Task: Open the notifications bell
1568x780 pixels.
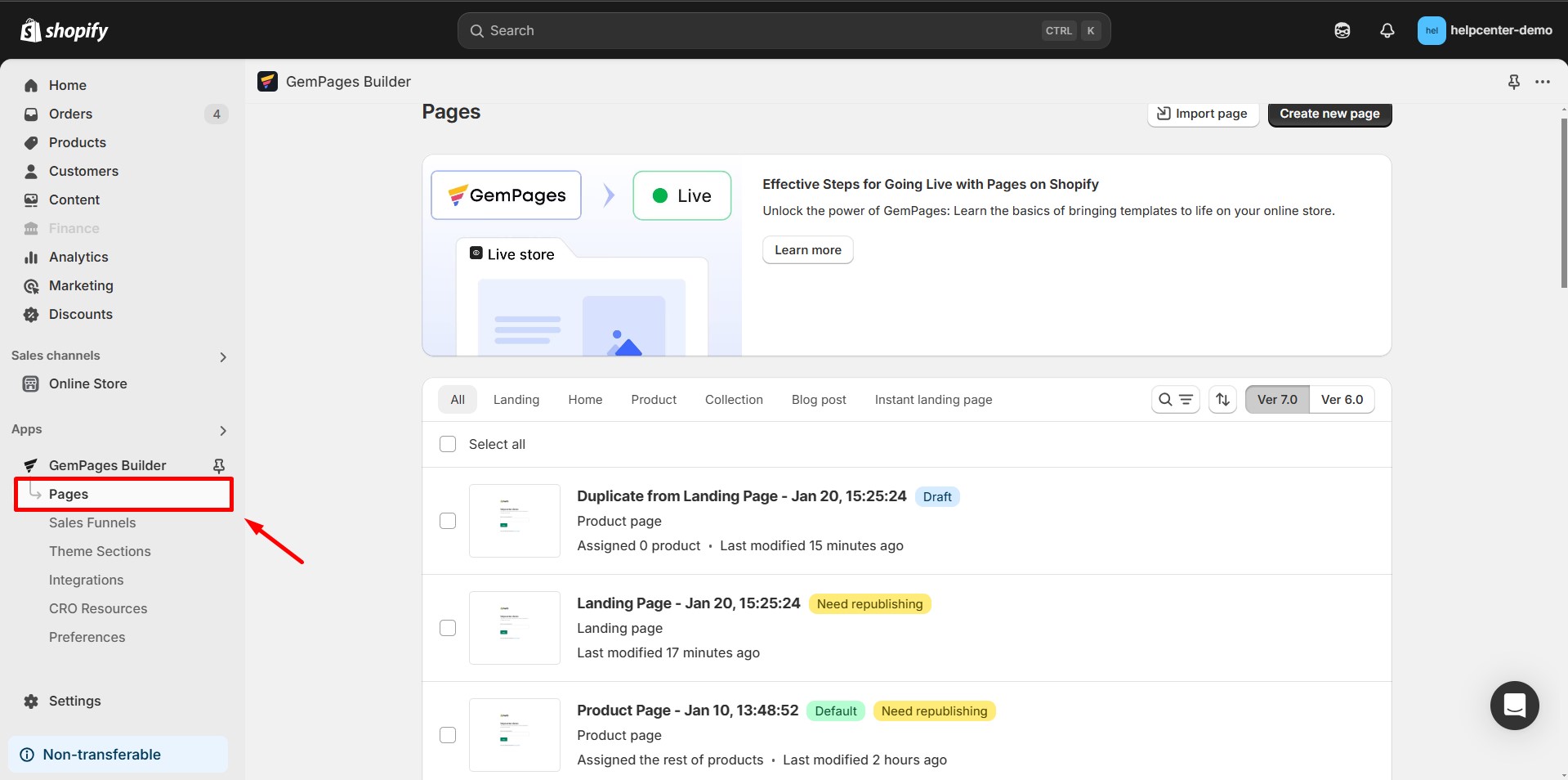Action: coord(1387,30)
